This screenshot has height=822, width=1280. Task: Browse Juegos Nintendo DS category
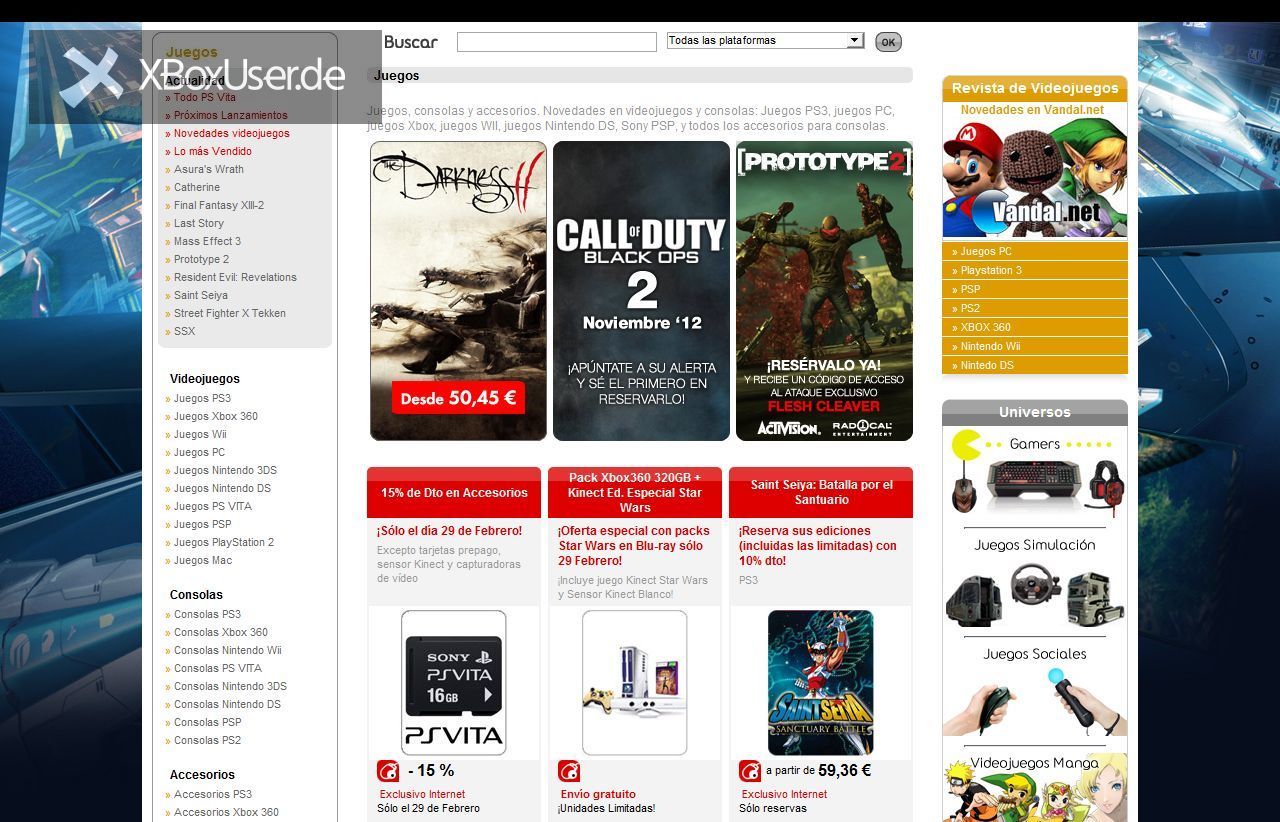click(x=222, y=488)
